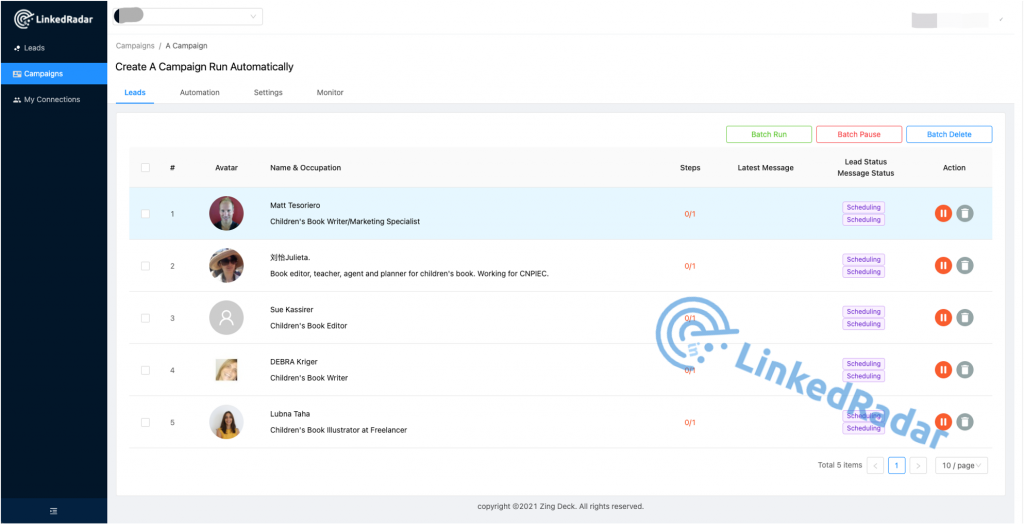1024x524 pixels.
Task: Check the select-all checkbox in table header
Action: [145, 168]
